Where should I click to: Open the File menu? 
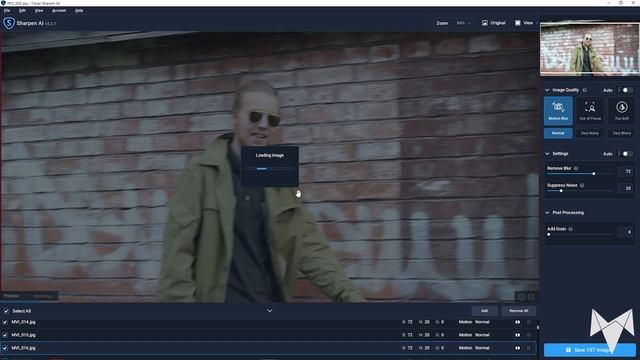pyautogui.click(x=7, y=10)
